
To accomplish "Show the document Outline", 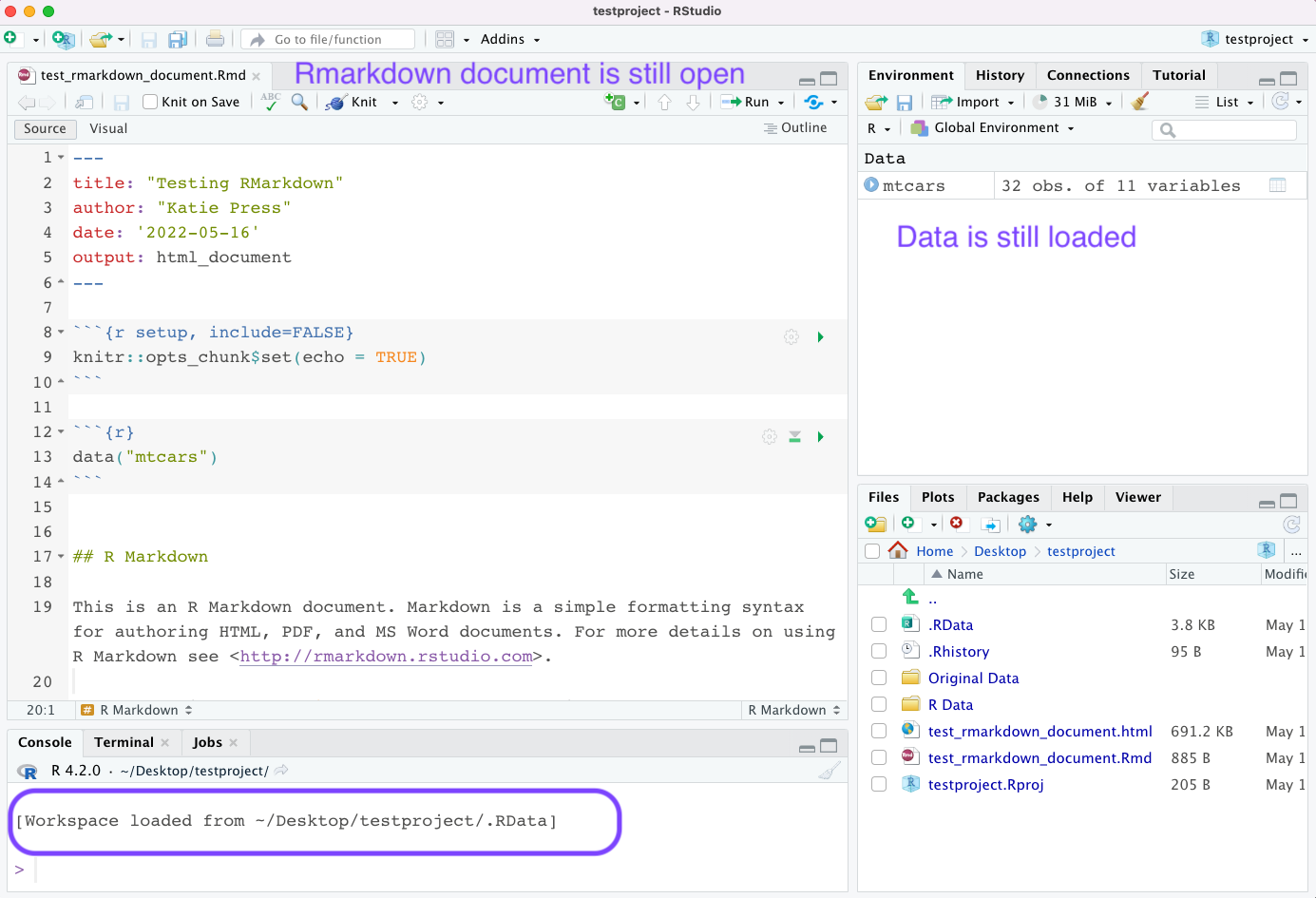I will tap(795, 127).
